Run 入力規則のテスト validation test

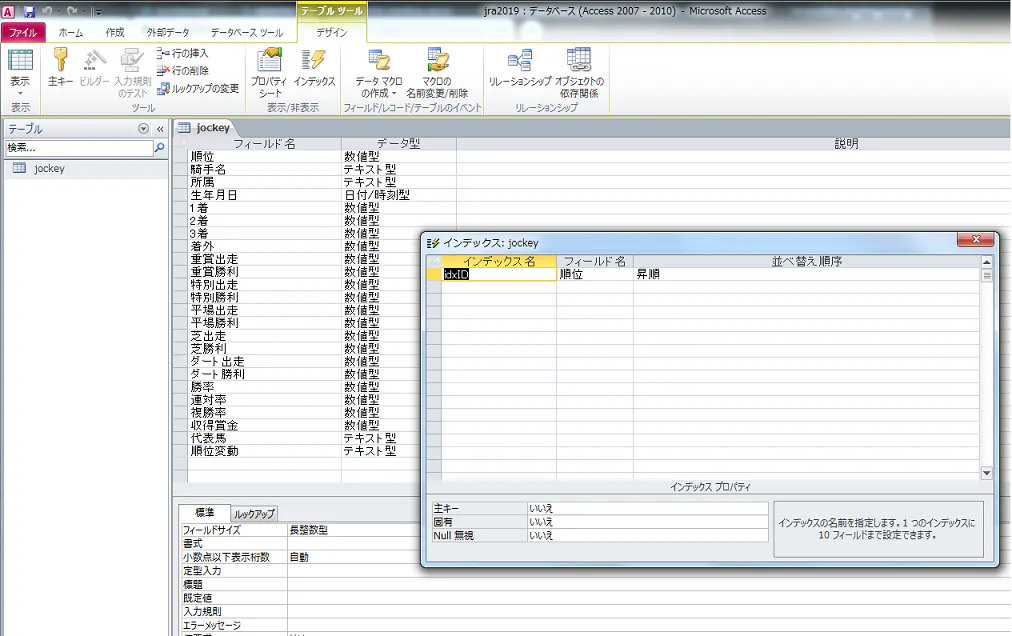tap(132, 73)
